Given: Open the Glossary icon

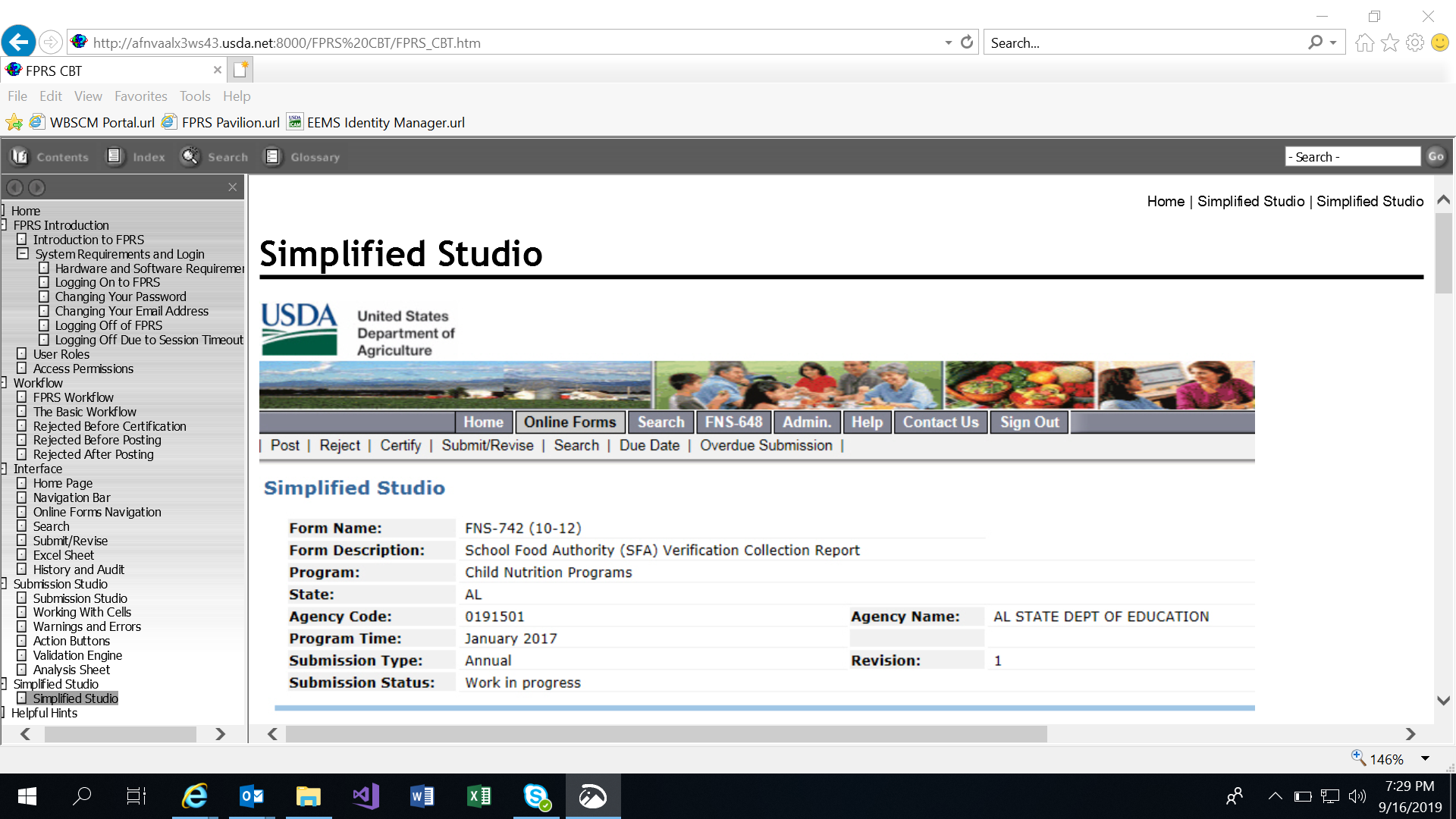Looking at the screenshot, I should point(272,156).
